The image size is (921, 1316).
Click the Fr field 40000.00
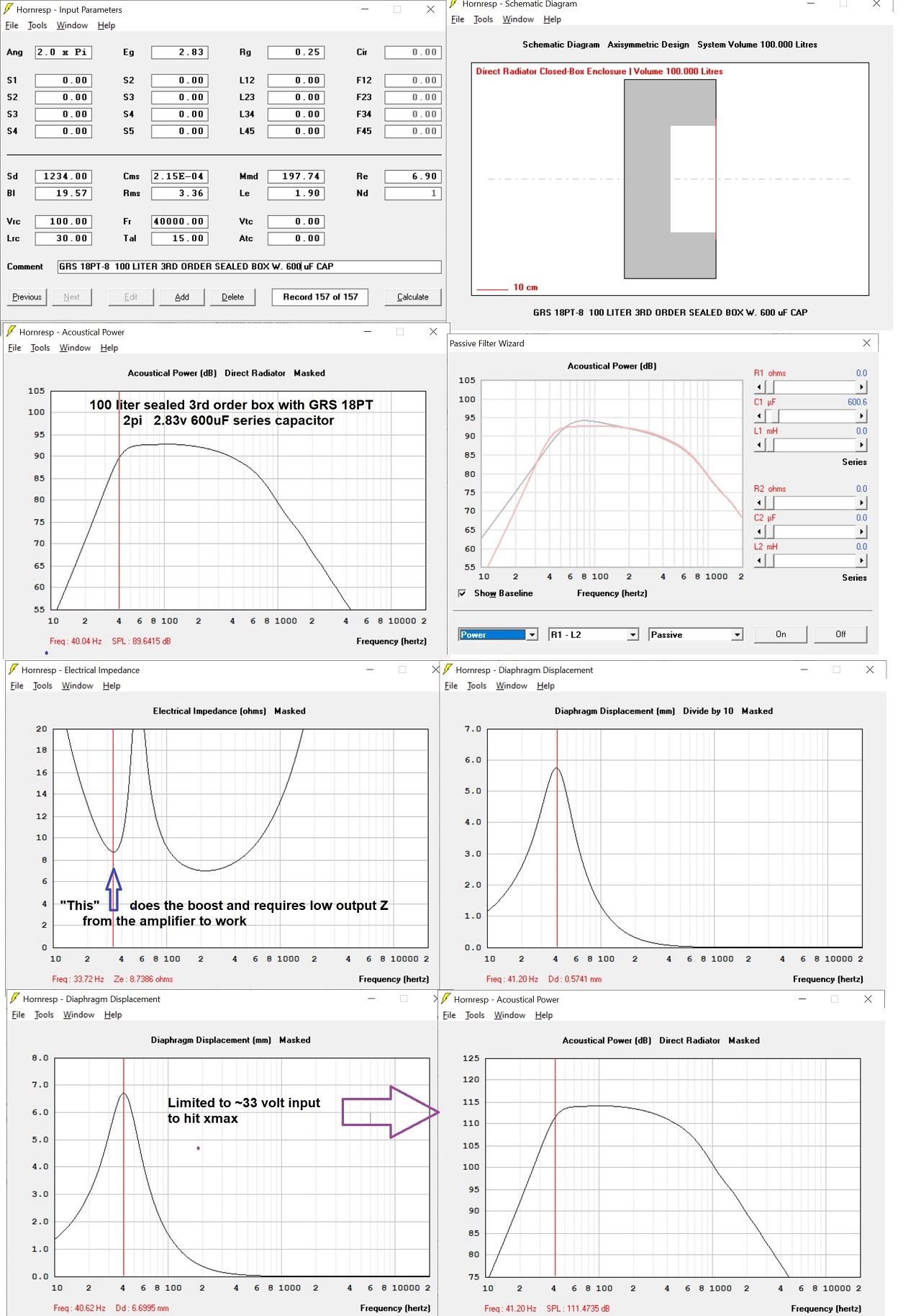click(180, 222)
